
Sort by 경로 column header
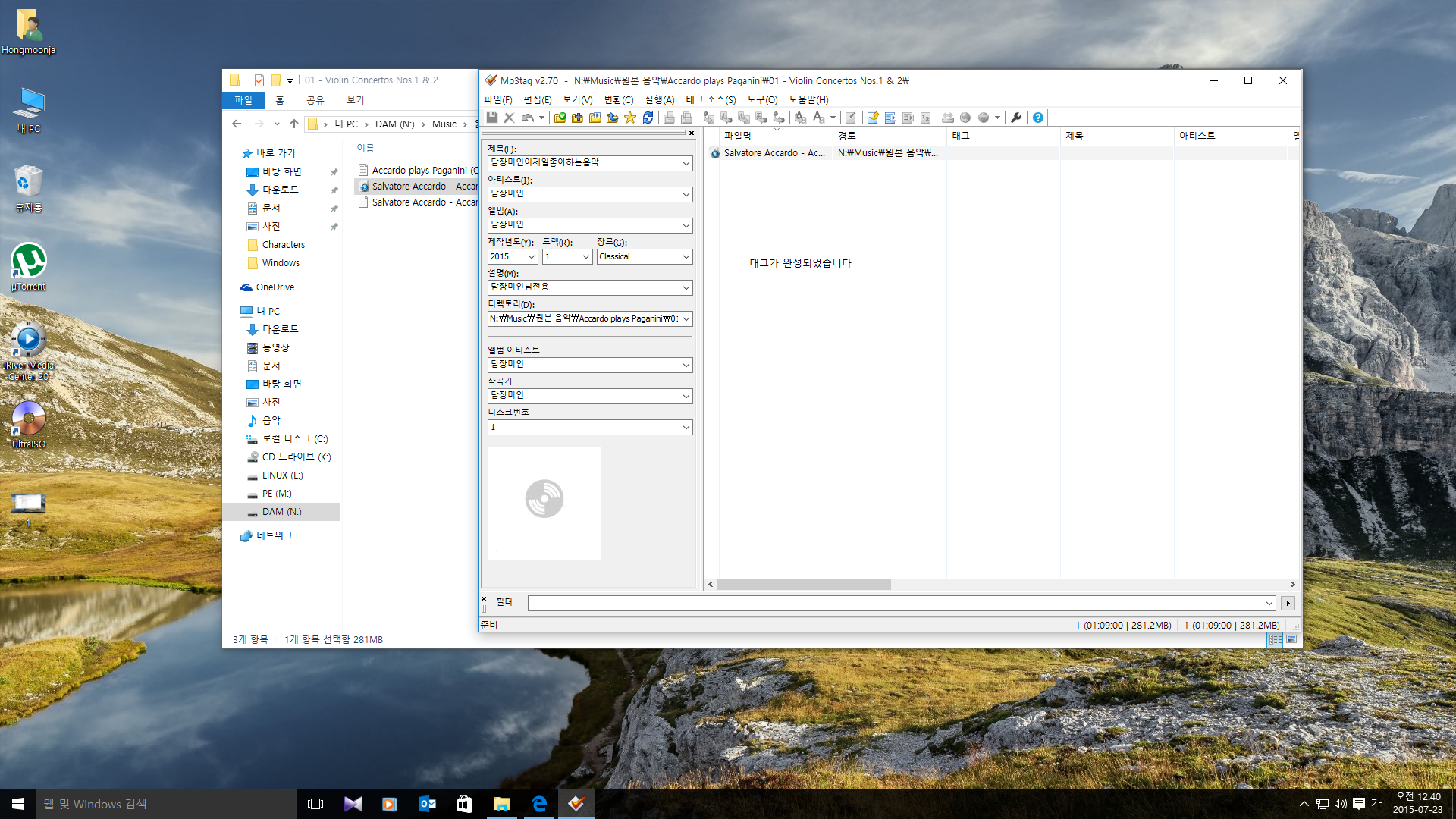(890, 136)
